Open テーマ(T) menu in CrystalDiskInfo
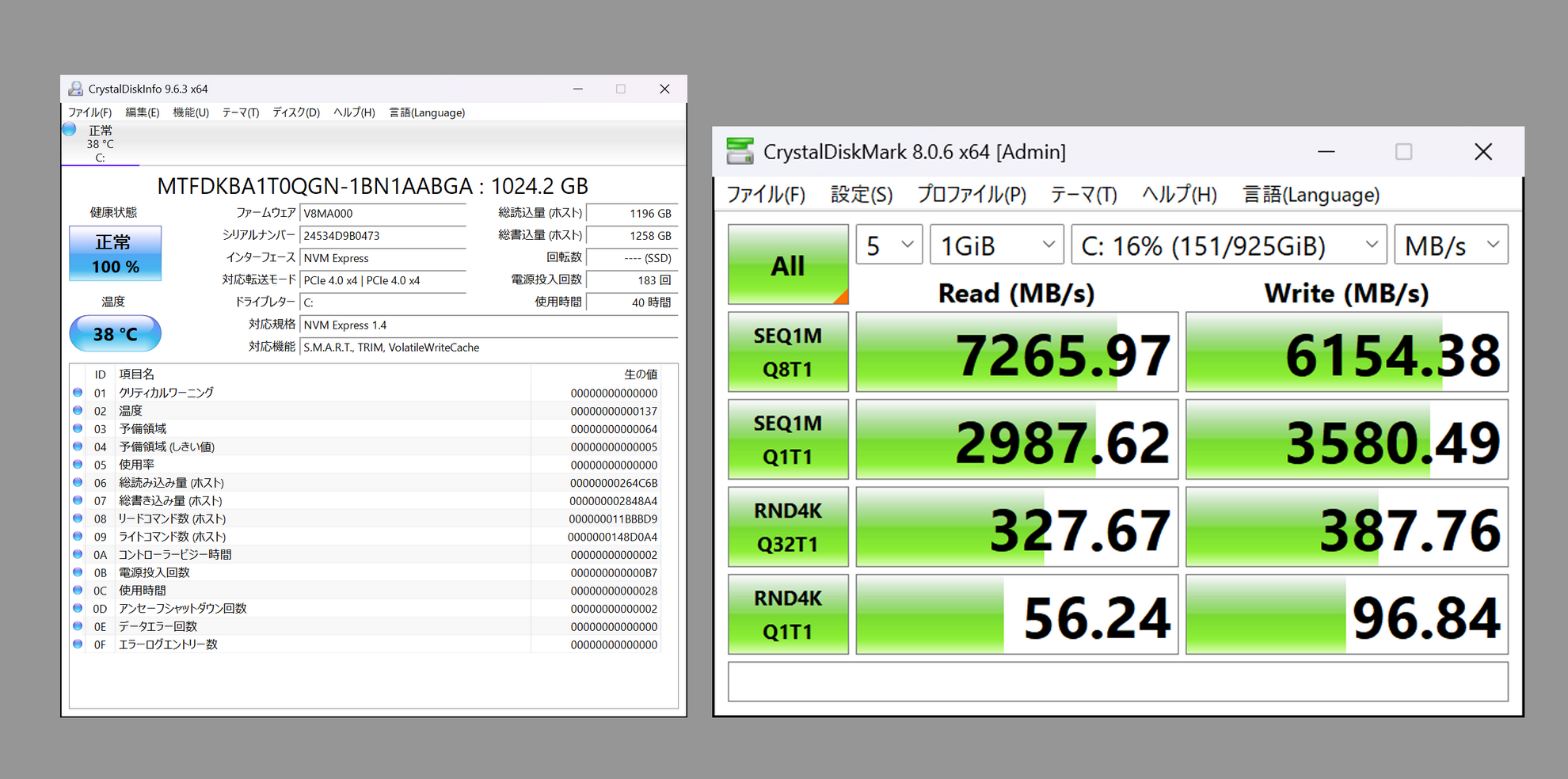The height and width of the screenshot is (779, 1568). click(241, 112)
